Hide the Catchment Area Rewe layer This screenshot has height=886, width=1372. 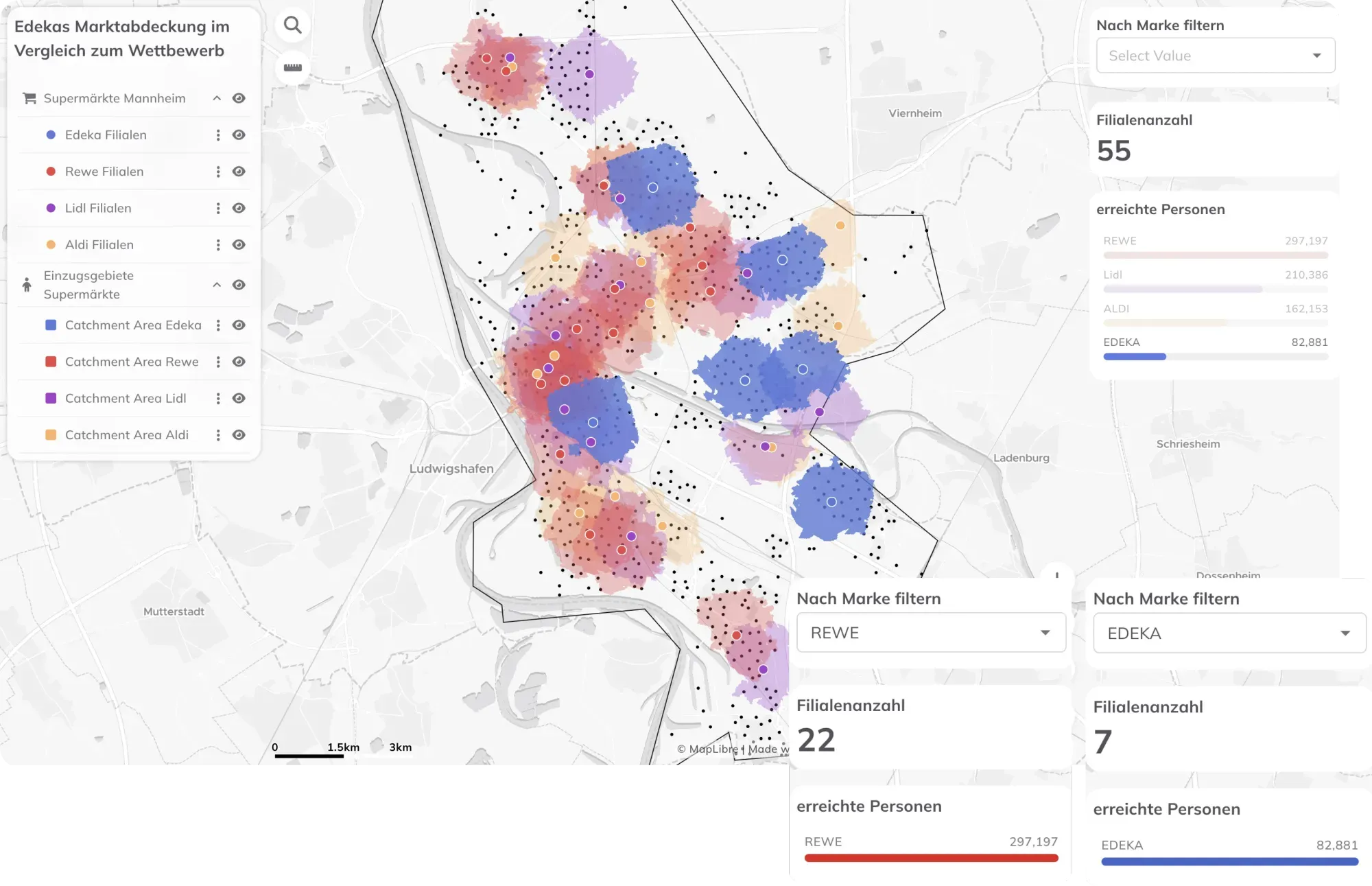[239, 362]
